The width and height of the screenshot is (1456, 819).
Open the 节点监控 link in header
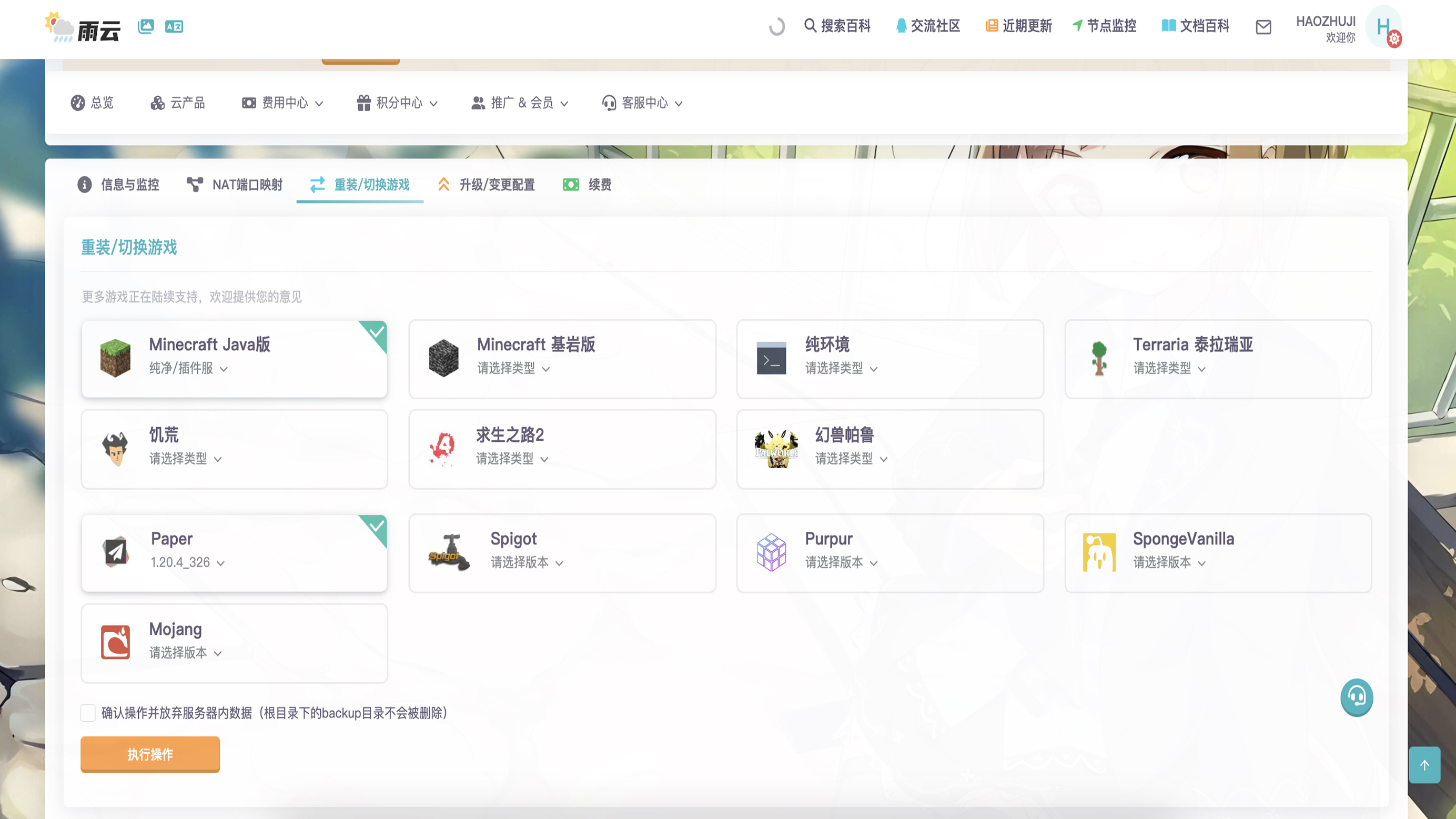click(x=1104, y=26)
